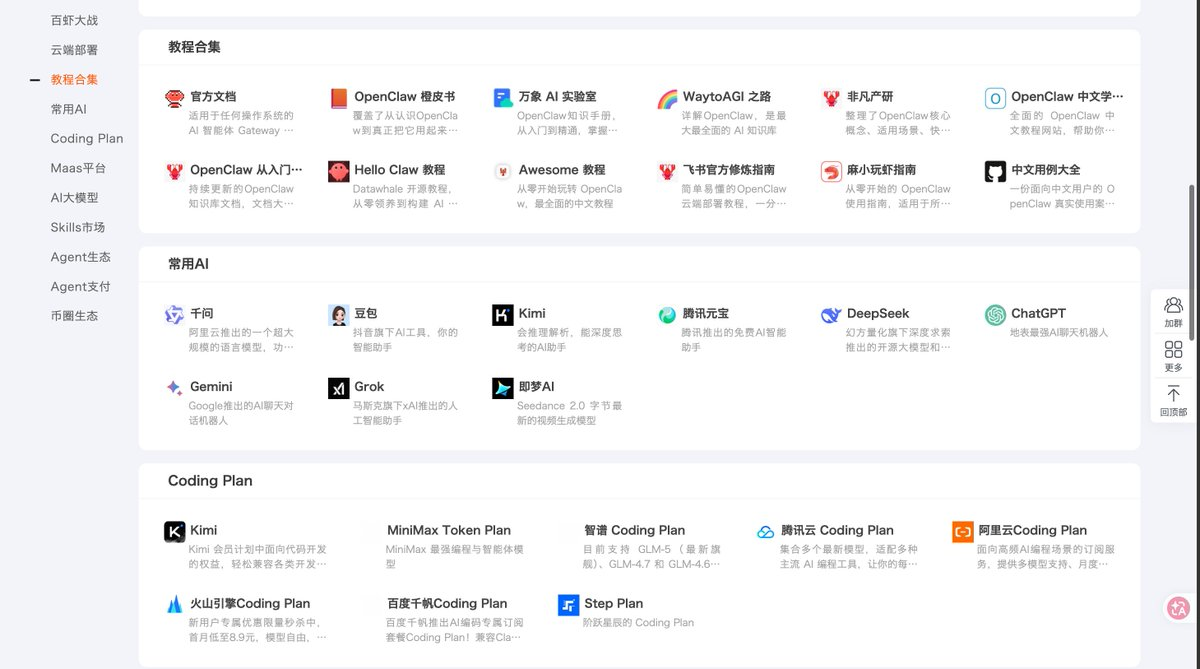Click the 教程合集 section heading
This screenshot has height=669, width=1200.
coord(194,47)
